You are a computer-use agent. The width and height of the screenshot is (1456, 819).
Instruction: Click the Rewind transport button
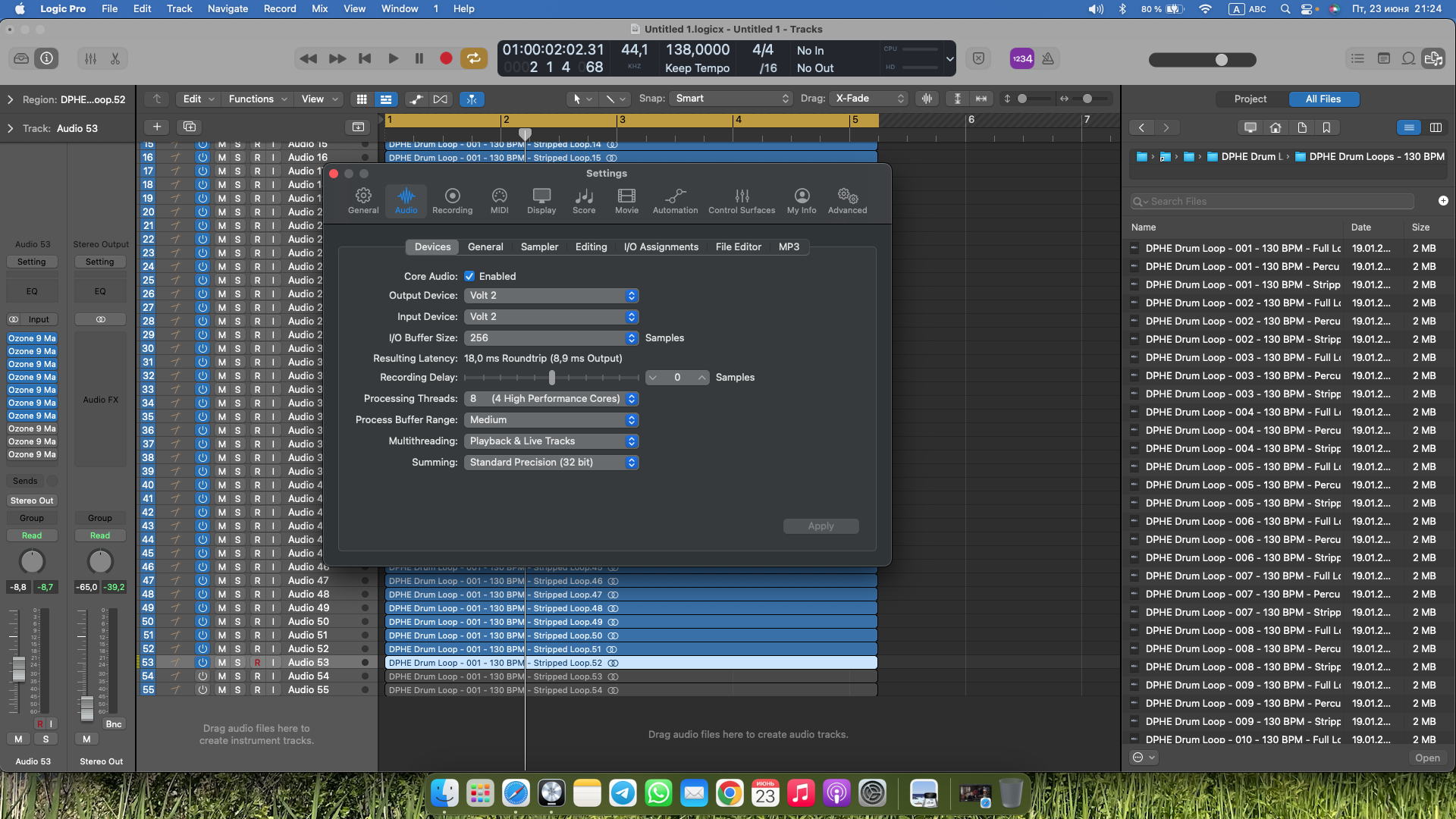click(308, 58)
